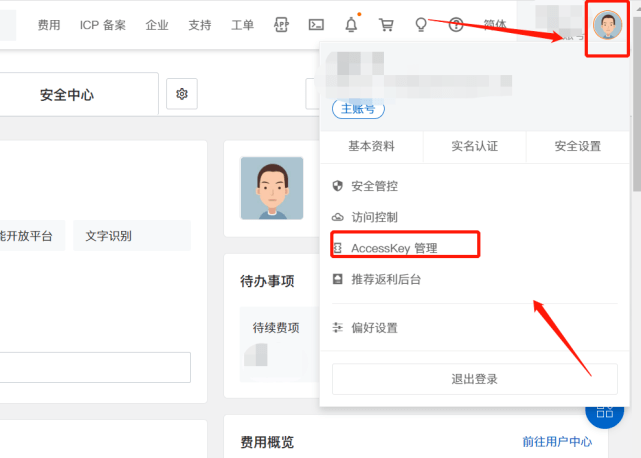Click the shield icon next to 安全管控
Screen dimensions: 641x458
point(337,186)
